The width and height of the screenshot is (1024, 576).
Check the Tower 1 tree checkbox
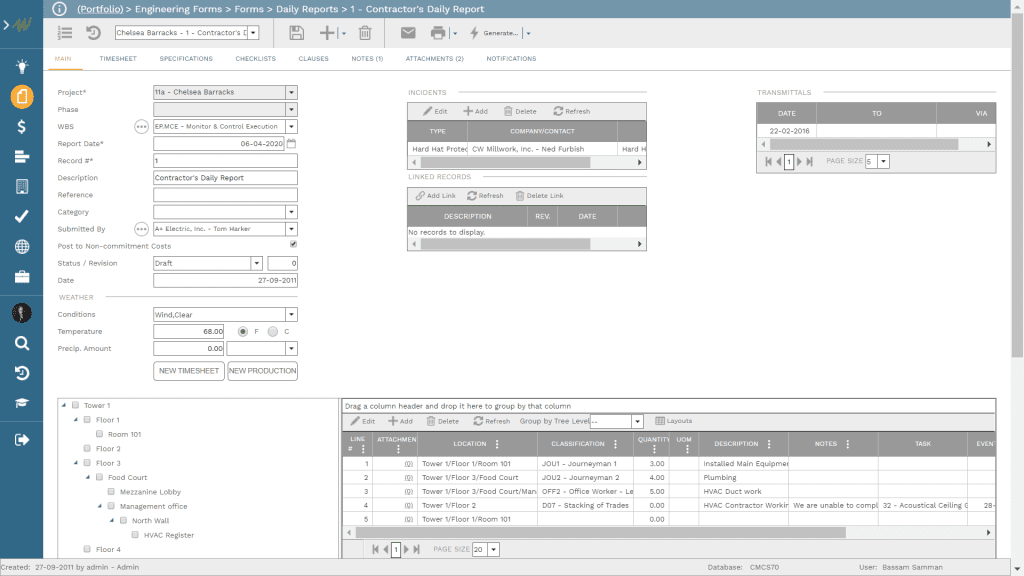click(76, 405)
